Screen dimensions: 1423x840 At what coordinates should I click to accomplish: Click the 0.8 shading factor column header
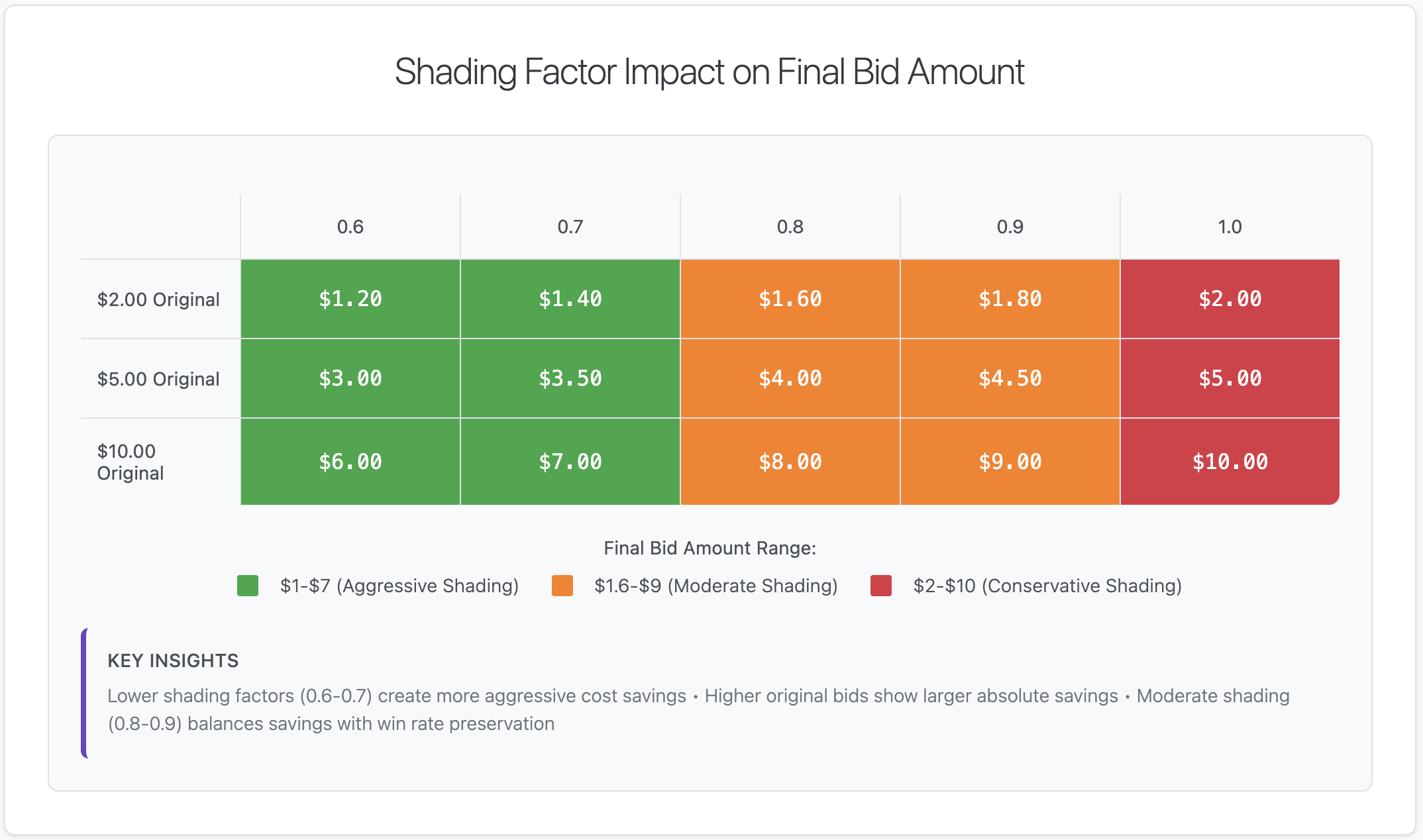click(790, 227)
